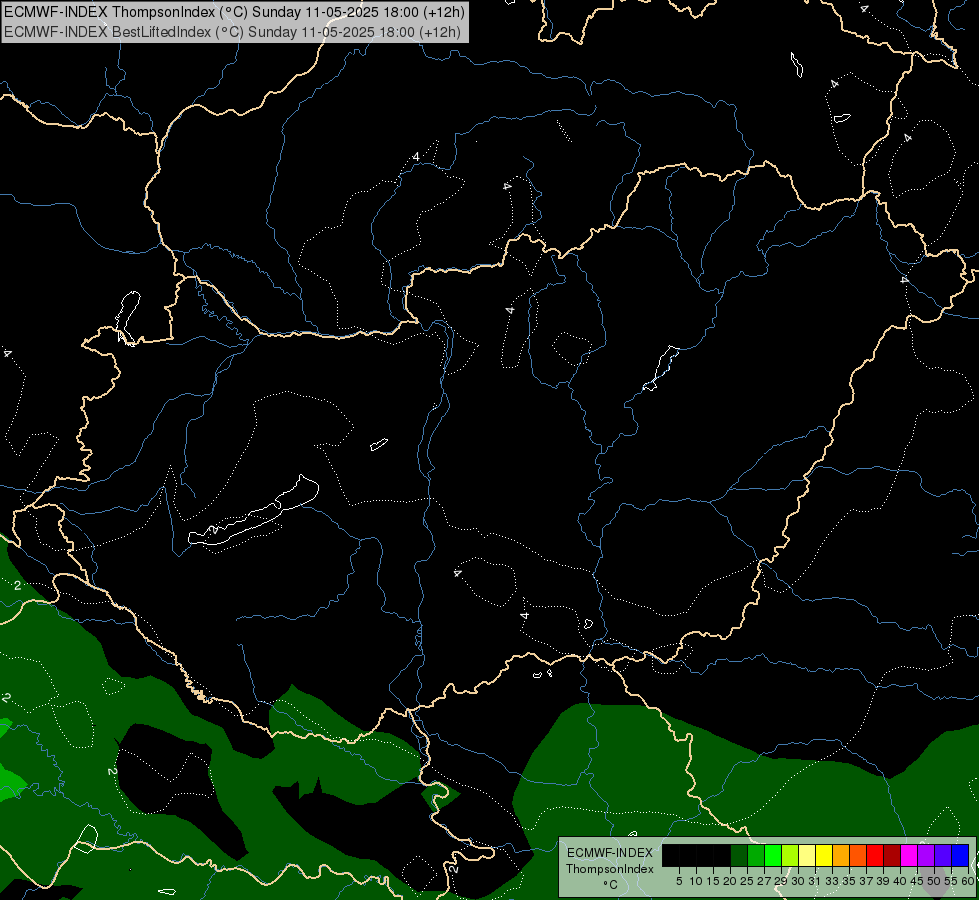The image size is (979, 900).
Task: Click the ThompsonIndex title line at top
Action: 234,12
